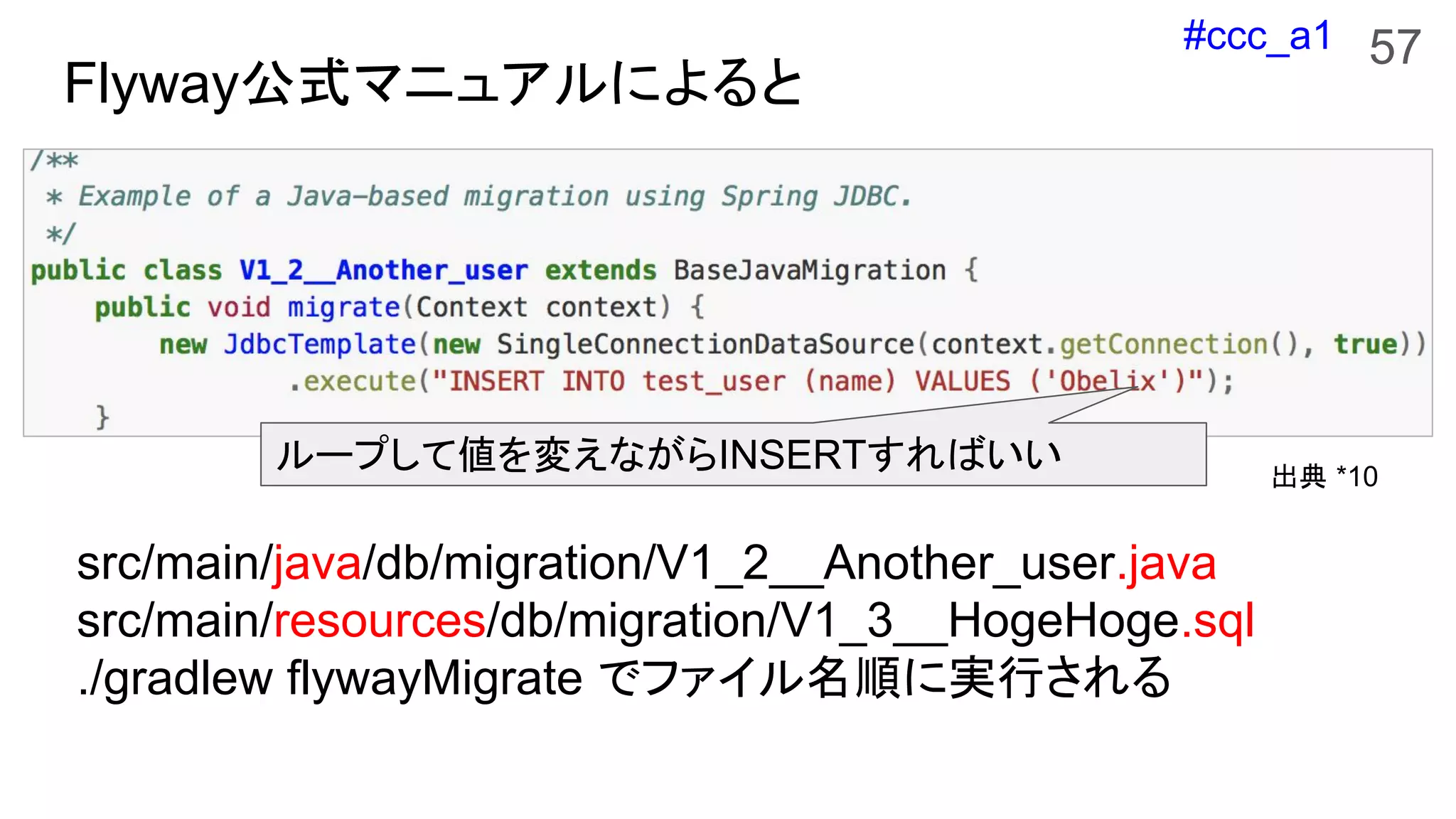Viewport: 1456px width, 819px height.
Task: Click 'migrate(Context context)' method signature
Action: 479,307
